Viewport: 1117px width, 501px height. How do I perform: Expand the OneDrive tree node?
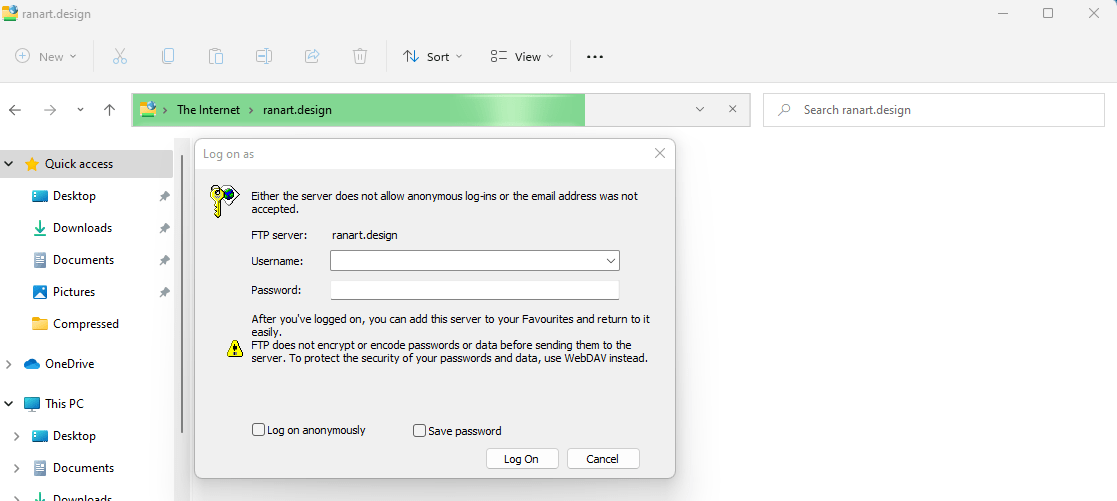(9, 364)
